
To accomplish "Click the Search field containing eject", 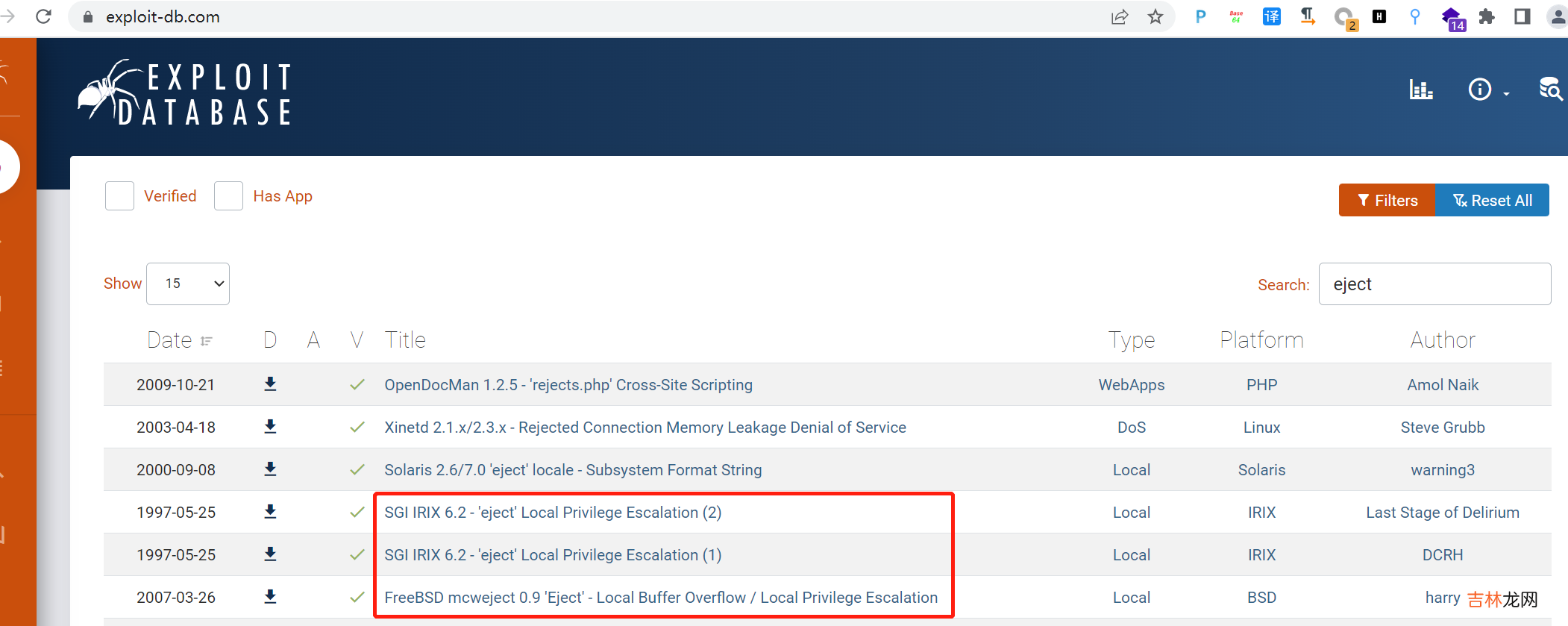I will pyautogui.click(x=1434, y=284).
